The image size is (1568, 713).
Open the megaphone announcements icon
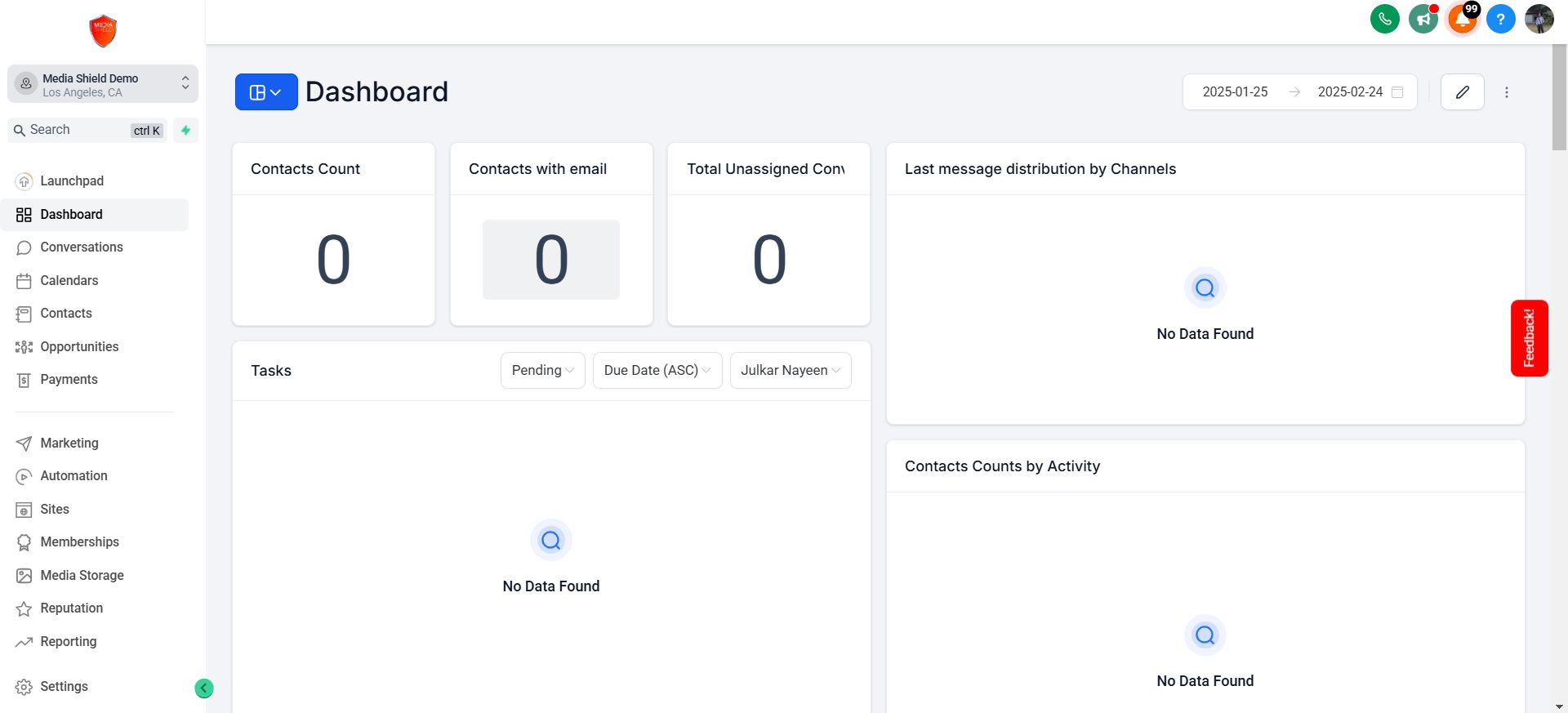1423,19
